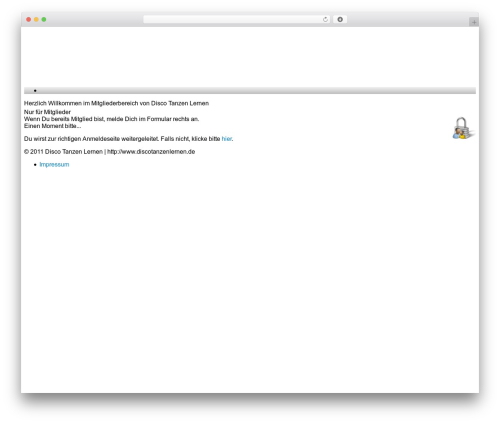This screenshot has width=500, height=423.
Task: Click the 'Einen Moment bitte...' text
Action: [53, 126]
